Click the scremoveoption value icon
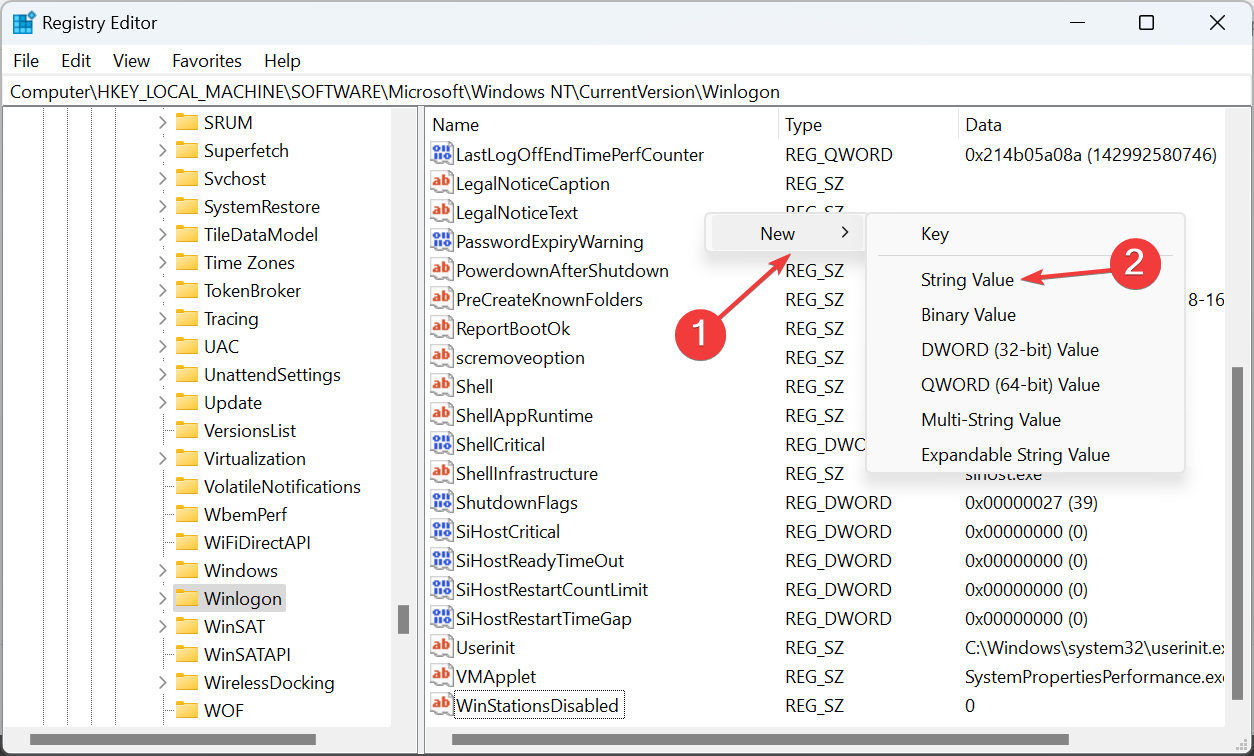 [x=441, y=357]
